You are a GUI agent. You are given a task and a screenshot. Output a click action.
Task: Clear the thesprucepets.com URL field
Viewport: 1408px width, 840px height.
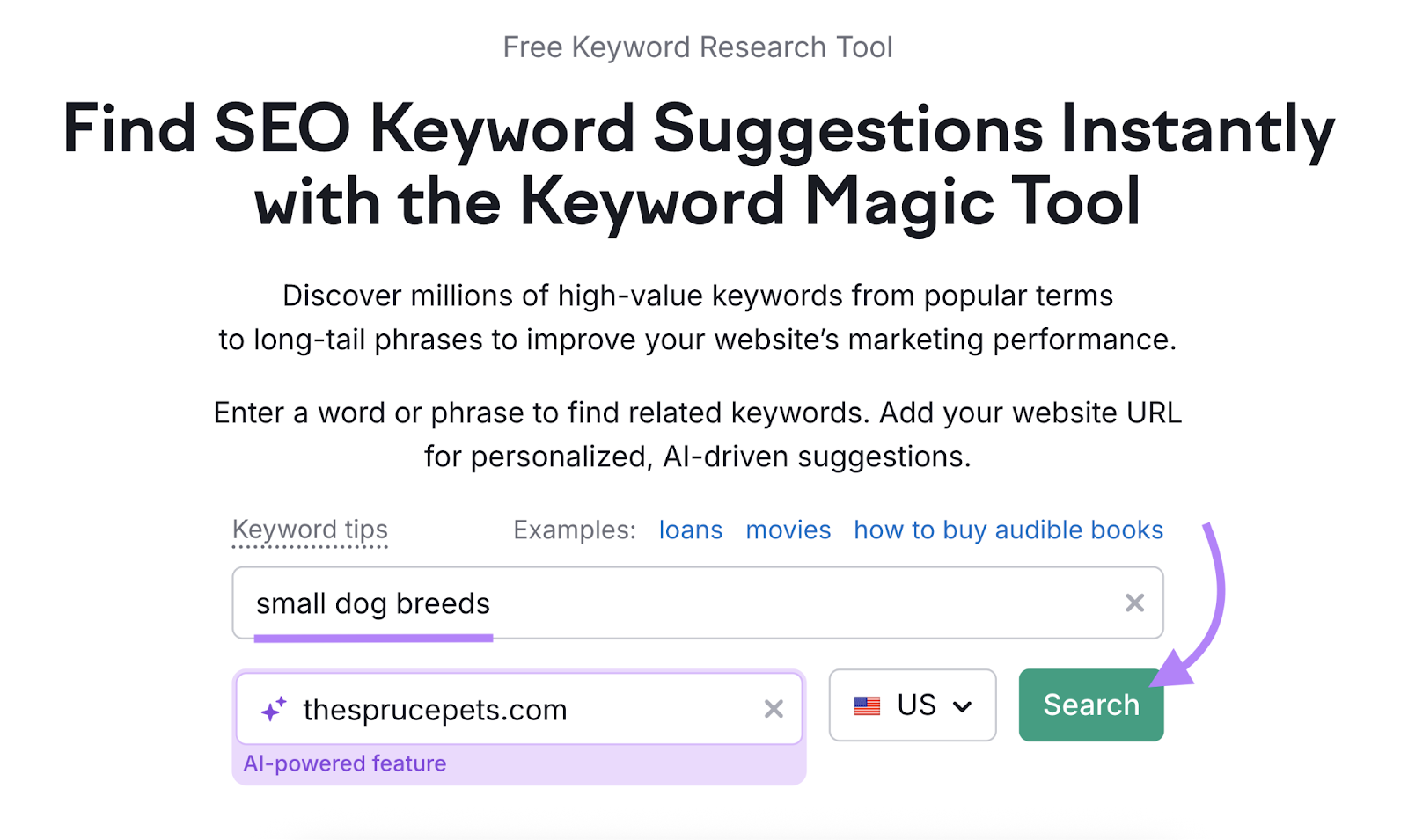pyautogui.click(x=774, y=709)
